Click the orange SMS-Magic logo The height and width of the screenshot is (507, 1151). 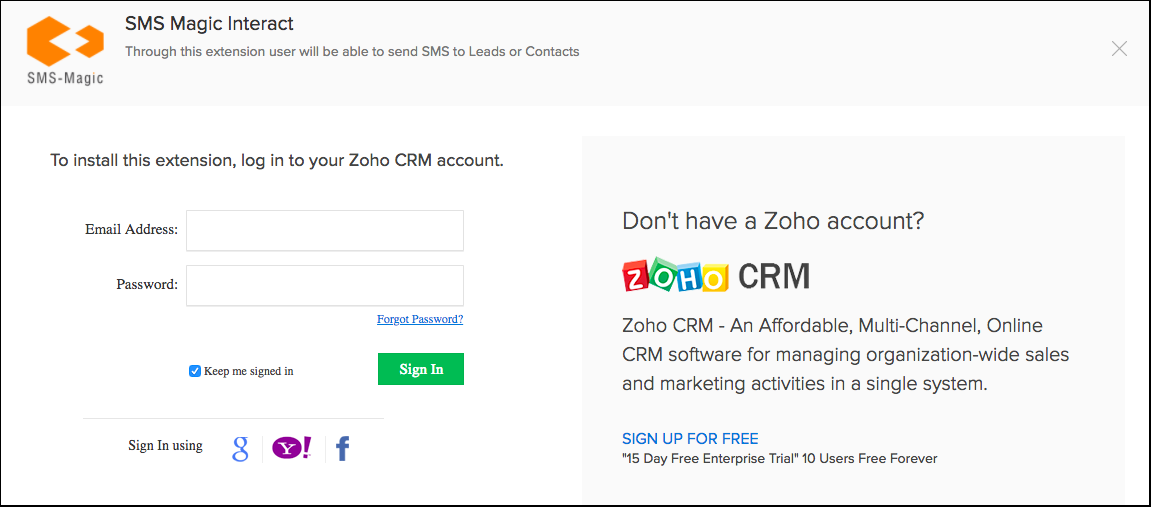[64, 50]
